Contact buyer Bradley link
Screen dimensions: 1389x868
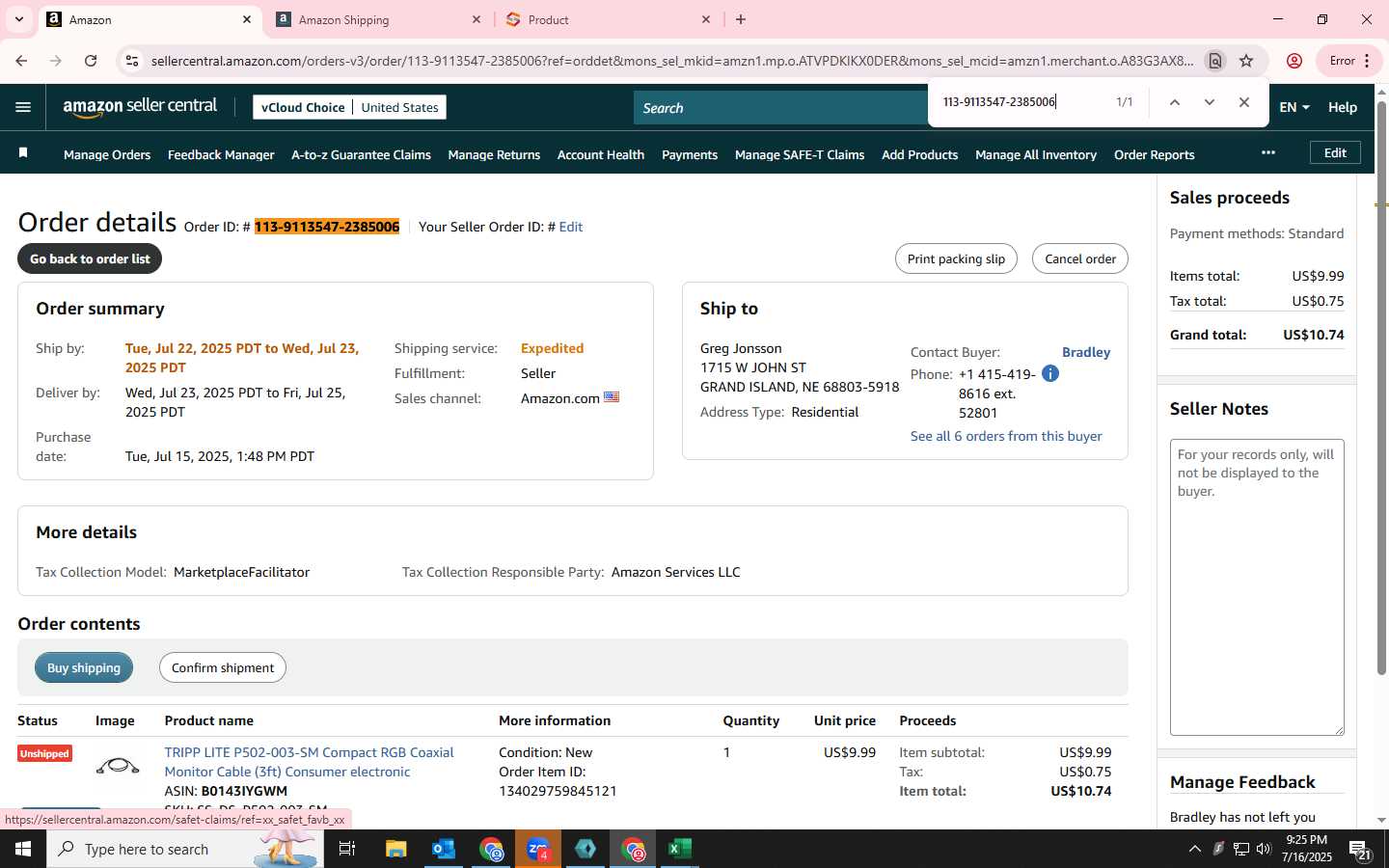[x=1086, y=352]
